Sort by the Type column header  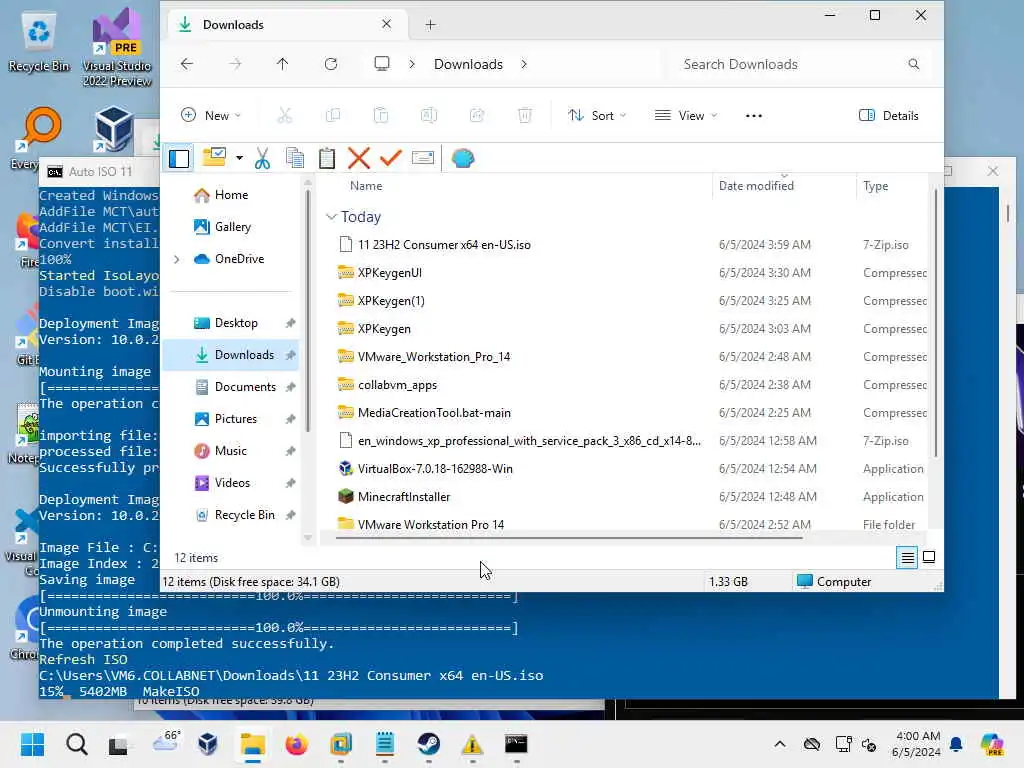[876, 186]
